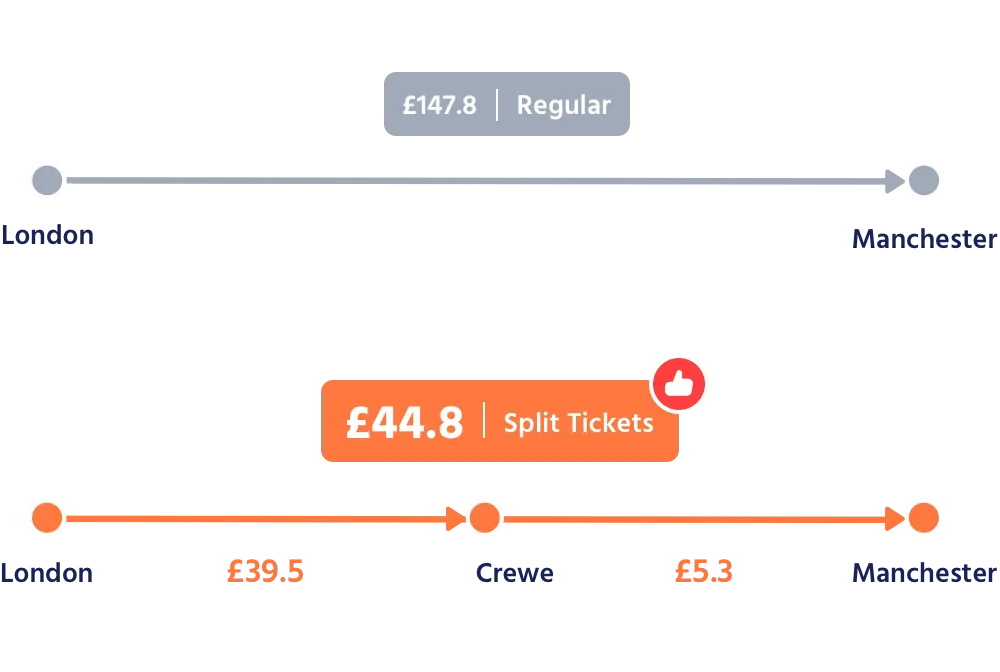Image resolution: width=1000 pixels, height=672 pixels.
Task: Click Manchester label under the orange route
Action: [x=924, y=573]
